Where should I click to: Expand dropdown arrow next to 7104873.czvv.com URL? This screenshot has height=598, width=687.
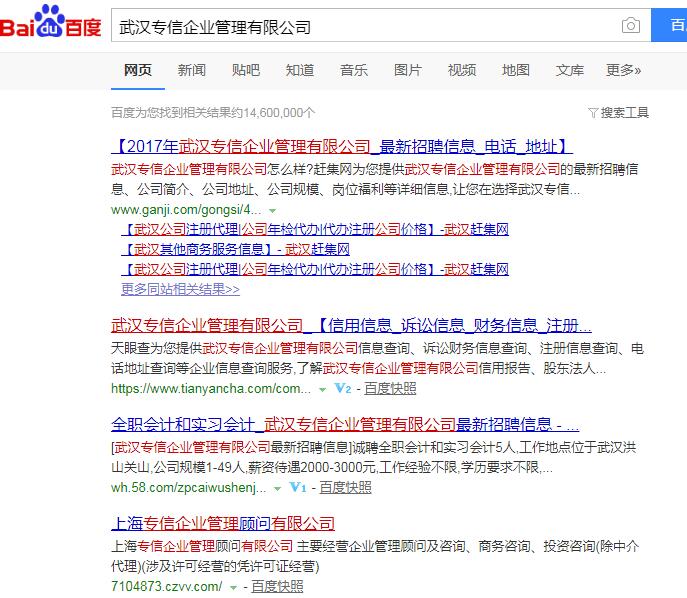(233, 587)
